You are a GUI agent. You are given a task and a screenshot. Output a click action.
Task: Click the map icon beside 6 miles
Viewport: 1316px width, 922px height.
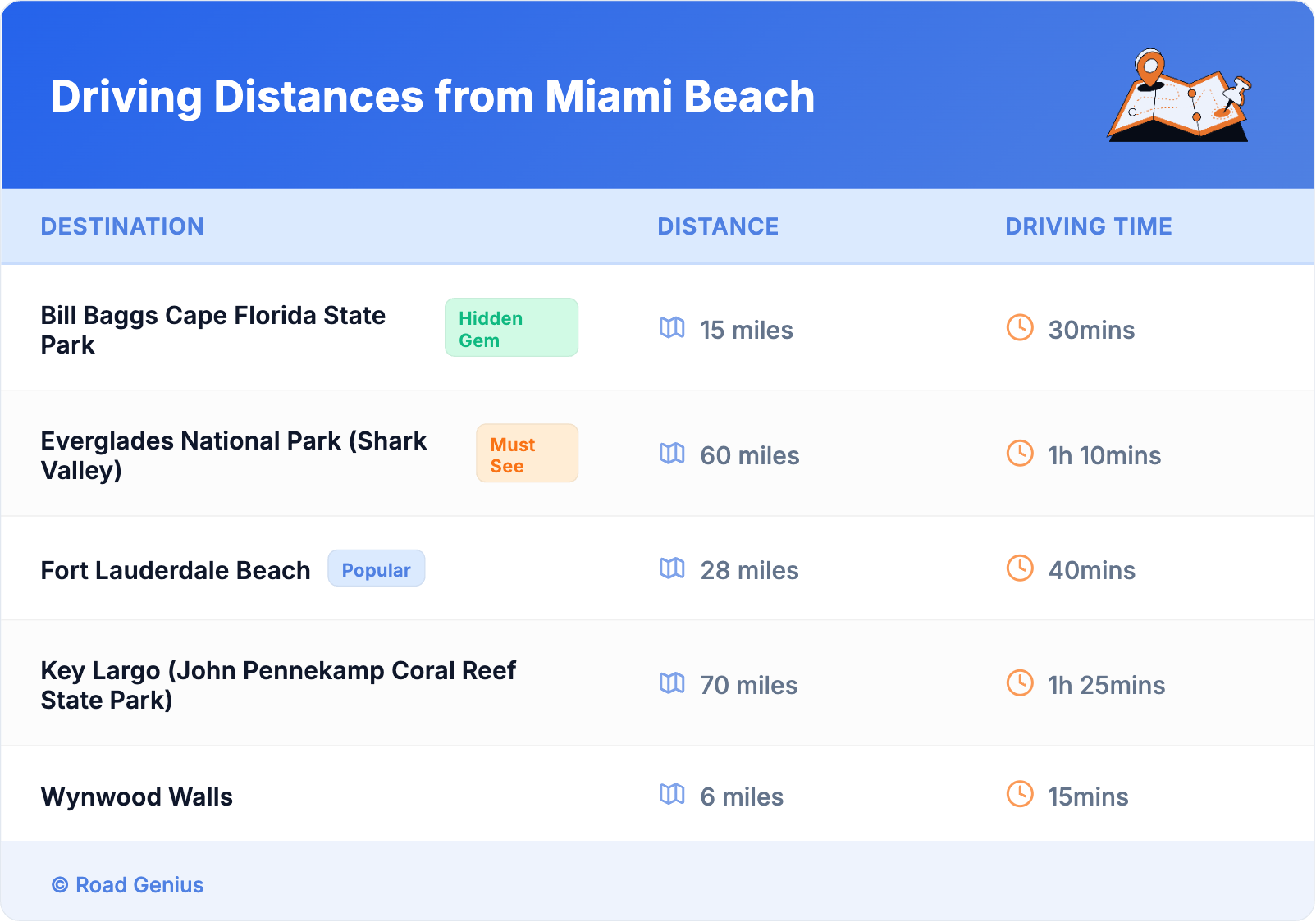(x=672, y=795)
